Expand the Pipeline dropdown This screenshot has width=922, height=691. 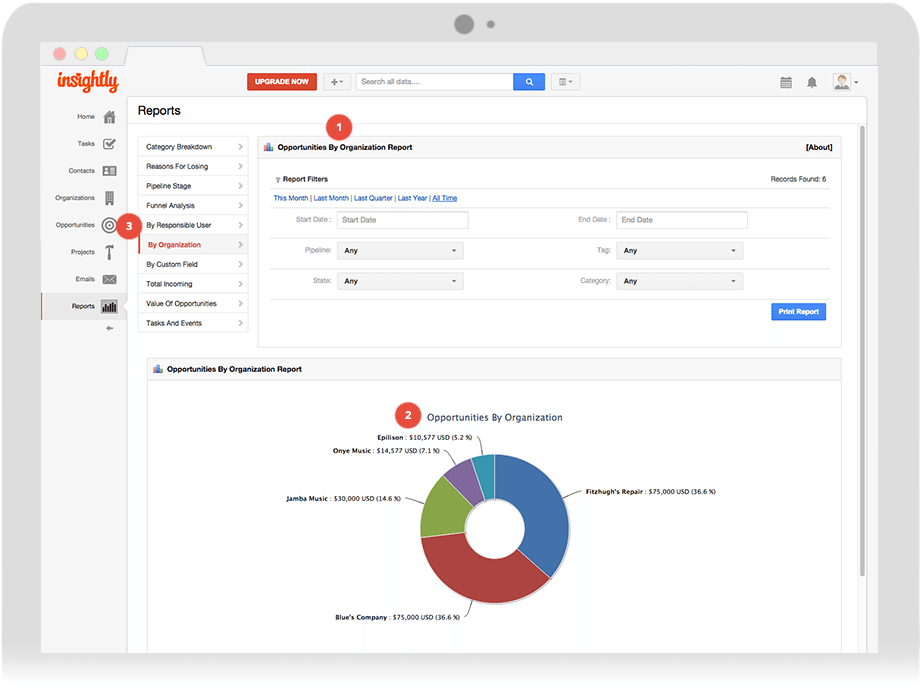click(400, 251)
